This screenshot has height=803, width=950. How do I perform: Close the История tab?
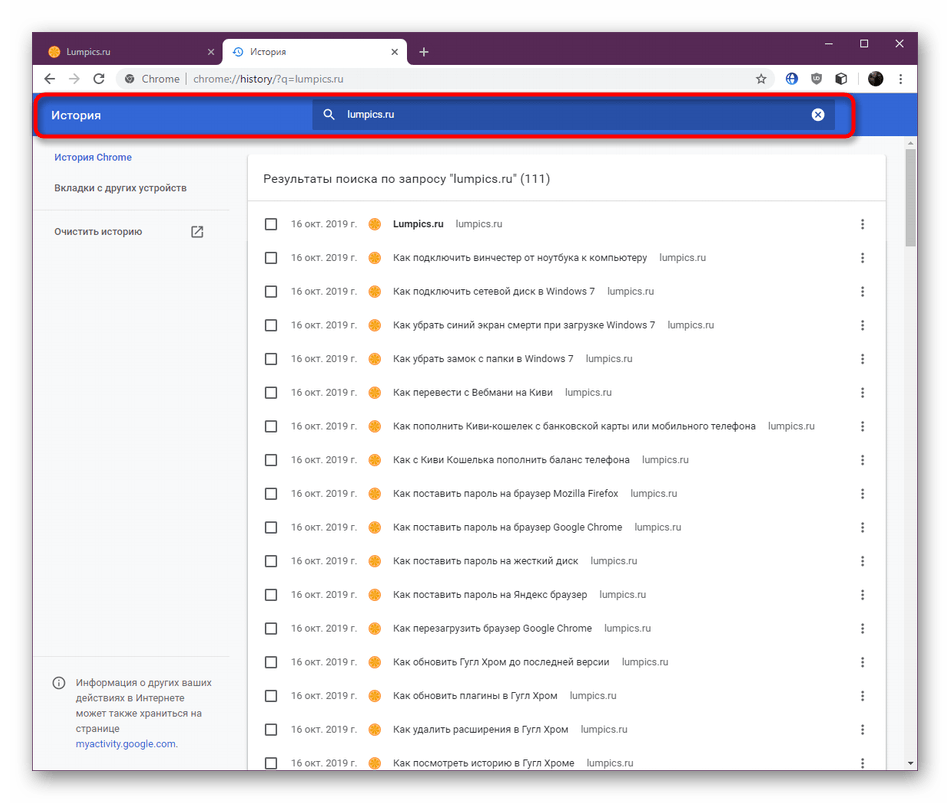(x=394, y=52)
